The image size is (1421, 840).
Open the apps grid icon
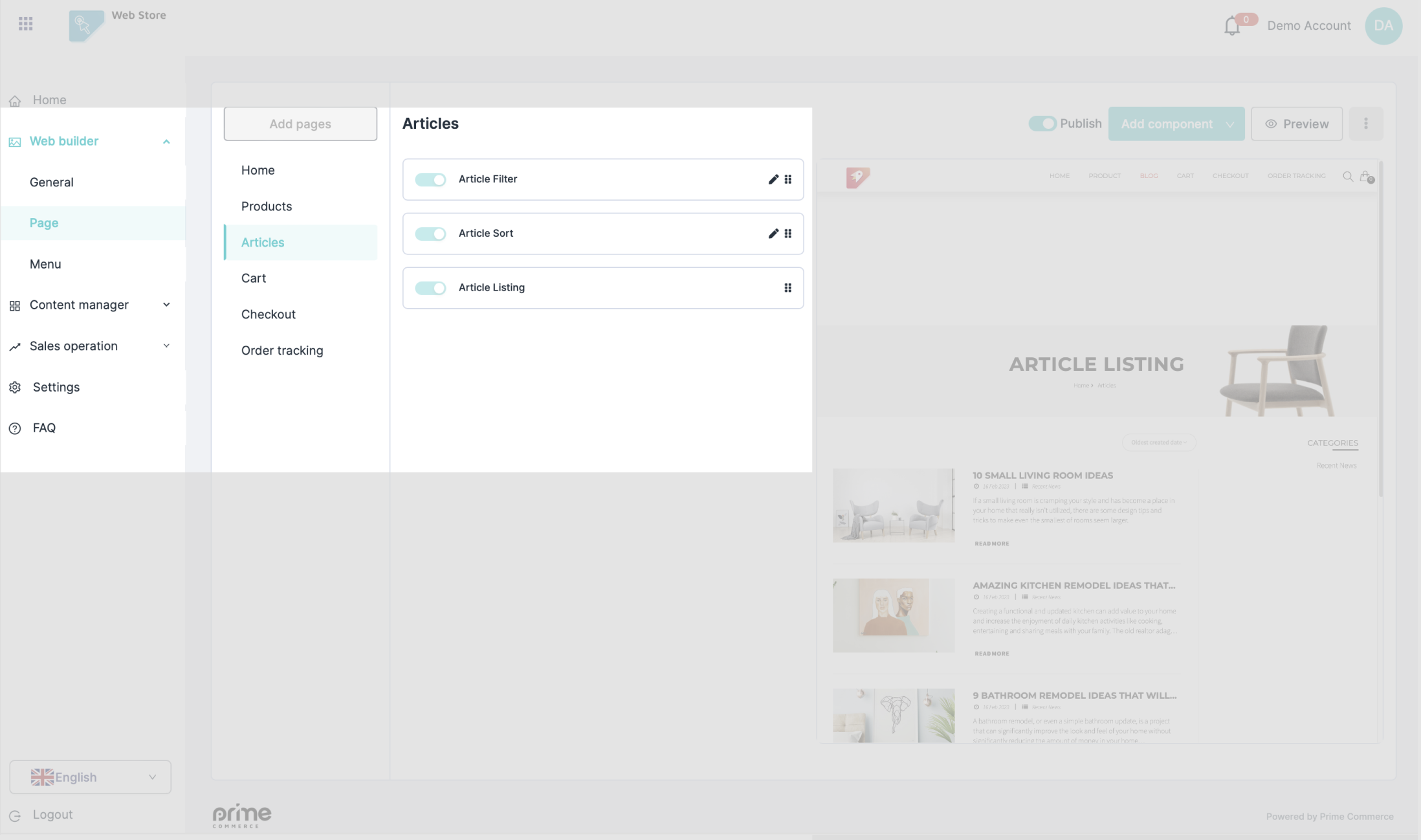26,24
